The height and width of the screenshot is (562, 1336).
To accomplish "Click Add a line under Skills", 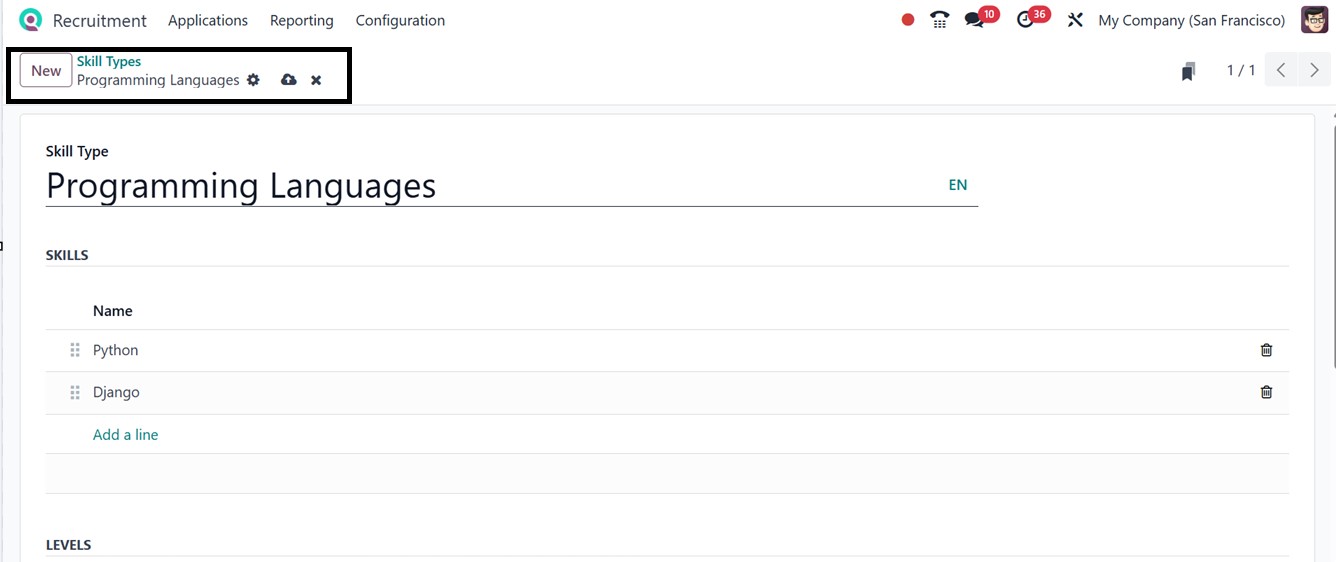I will click(125, 435).
